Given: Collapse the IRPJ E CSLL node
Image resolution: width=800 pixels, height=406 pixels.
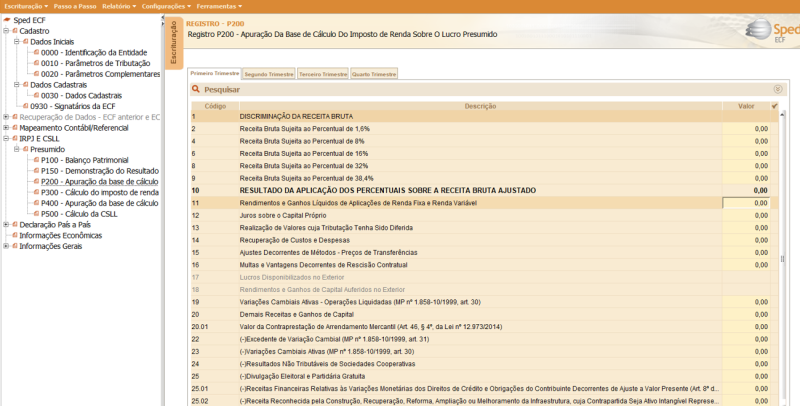Looking at the screenshot, I should pyautogui.click(x=6, y=138).
